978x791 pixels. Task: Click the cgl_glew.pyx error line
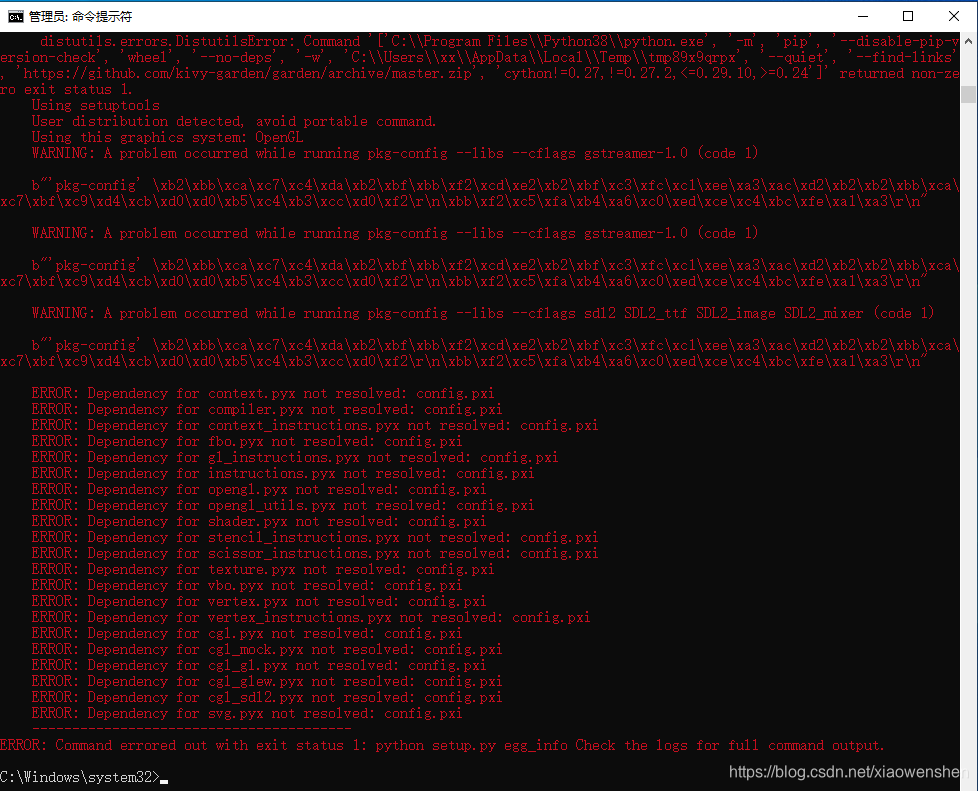click(x=267, y=681)
